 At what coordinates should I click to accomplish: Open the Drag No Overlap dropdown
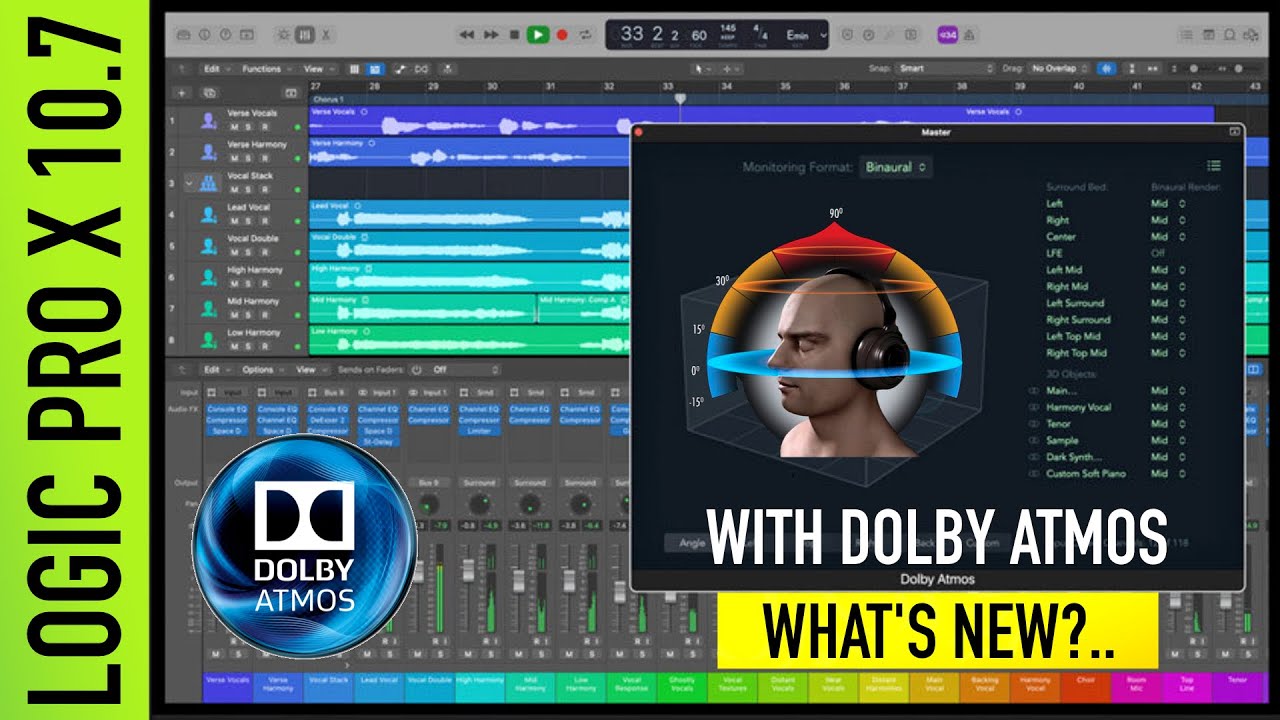pyautogui.click(x=1060, y=69)
